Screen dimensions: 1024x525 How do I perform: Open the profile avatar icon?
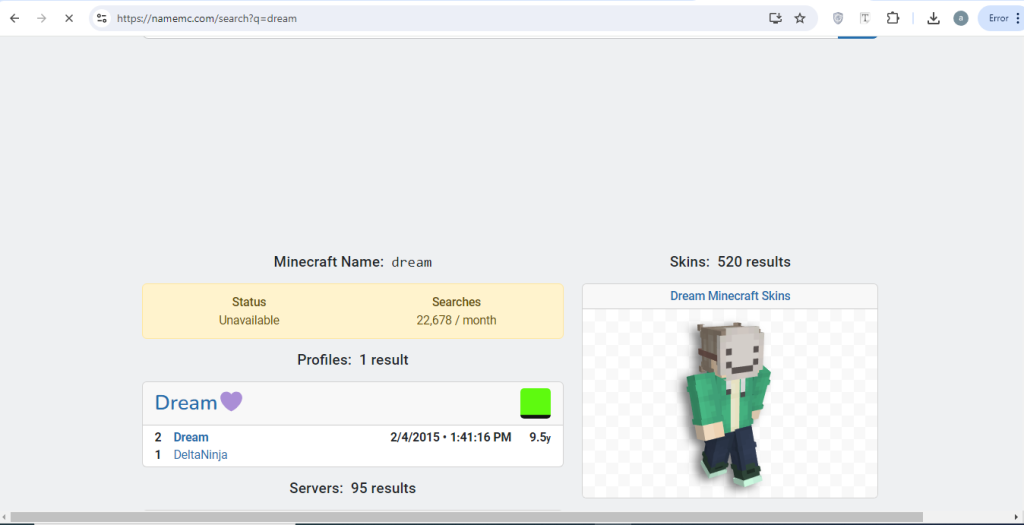pos(960,18)
